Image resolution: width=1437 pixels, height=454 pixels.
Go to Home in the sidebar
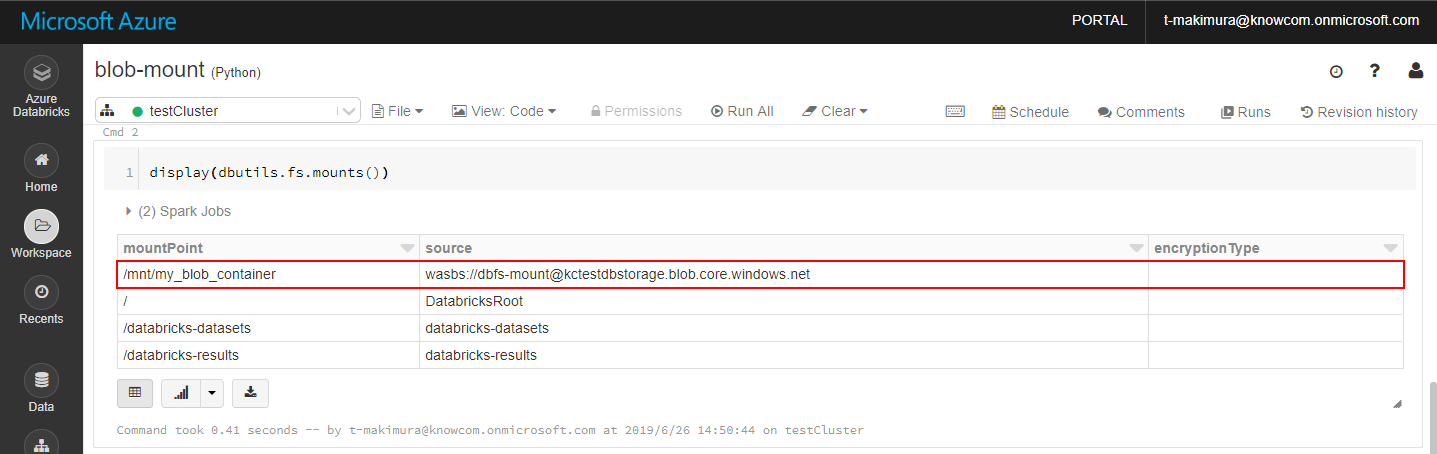[x=41, y=160]
